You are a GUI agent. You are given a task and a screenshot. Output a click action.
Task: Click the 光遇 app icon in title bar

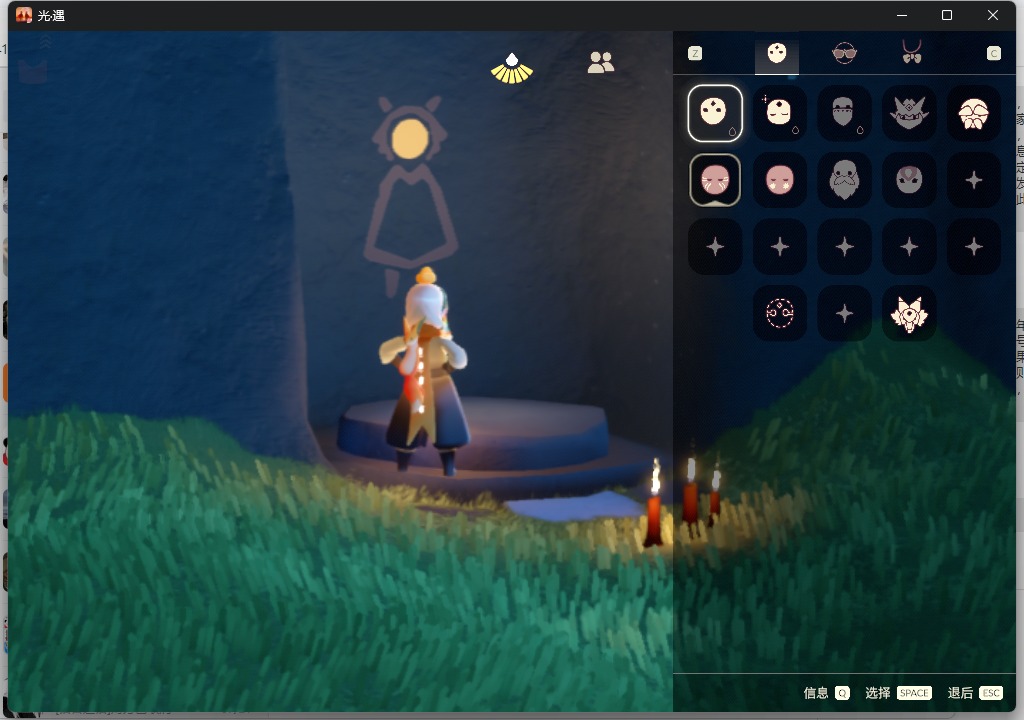[x=24, y=15]
